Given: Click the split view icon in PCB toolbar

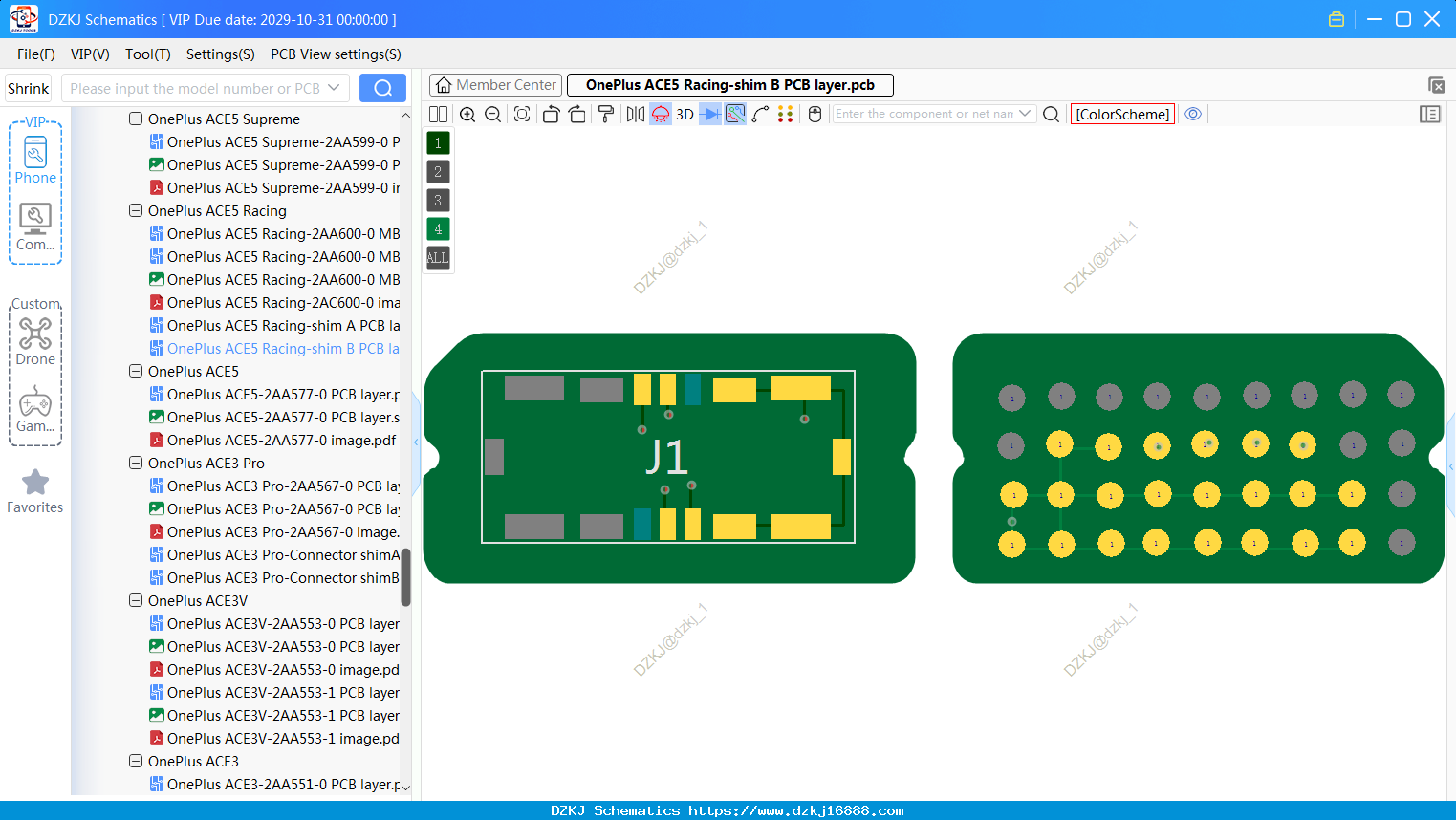Looking at the screenshot, I should point(439,114).
